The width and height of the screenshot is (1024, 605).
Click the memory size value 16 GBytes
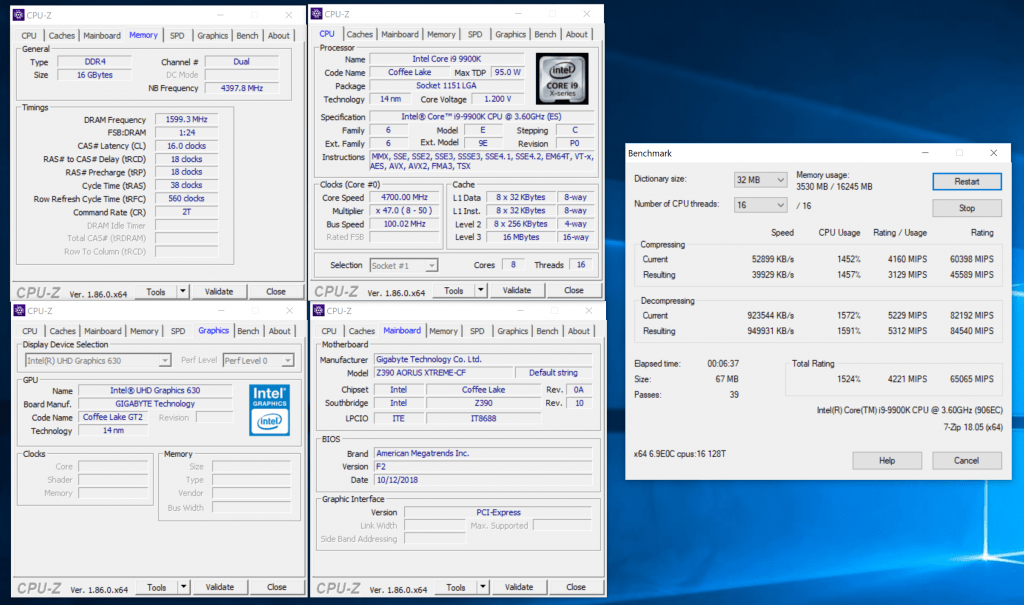click(95, 75)
